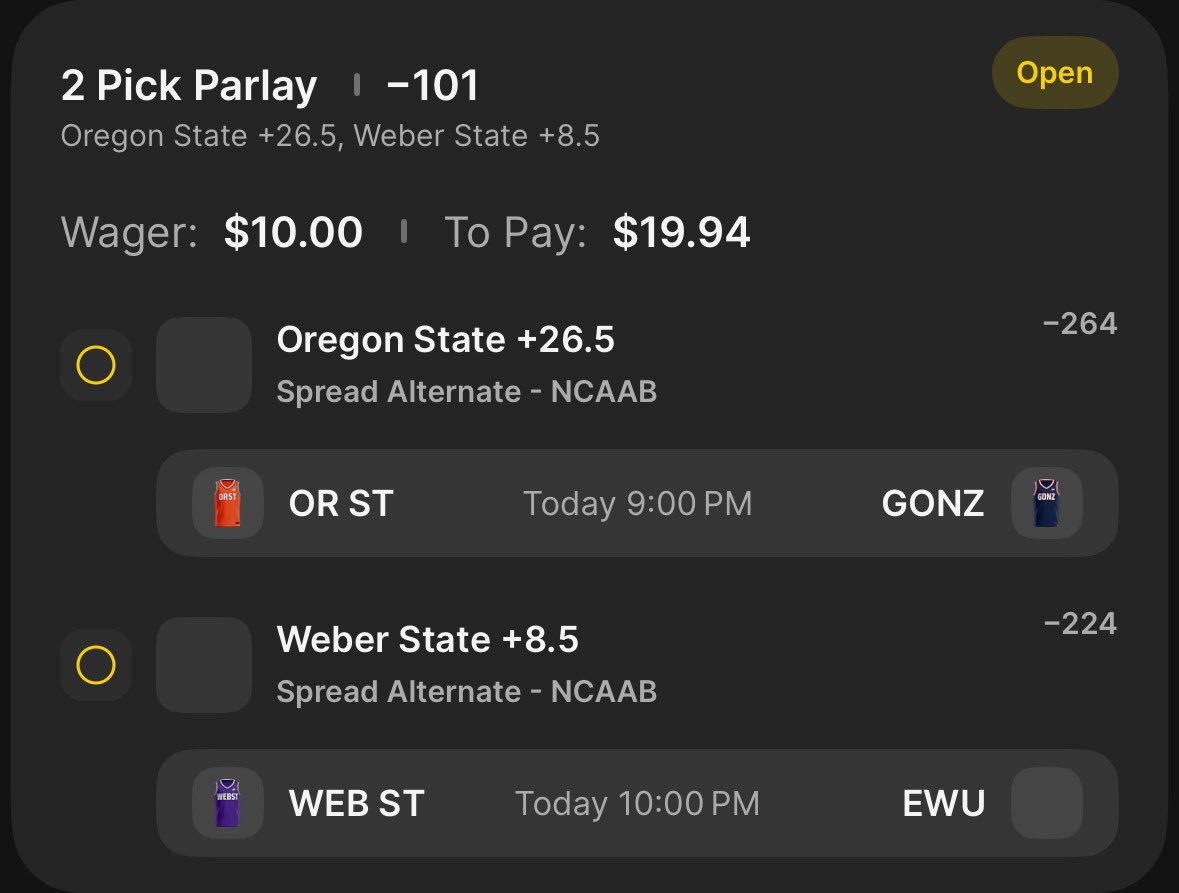The width and height of the screenshot is (1179, 893).
Task: Click the blank EWU team logo placeholder
Action: 1047,803
